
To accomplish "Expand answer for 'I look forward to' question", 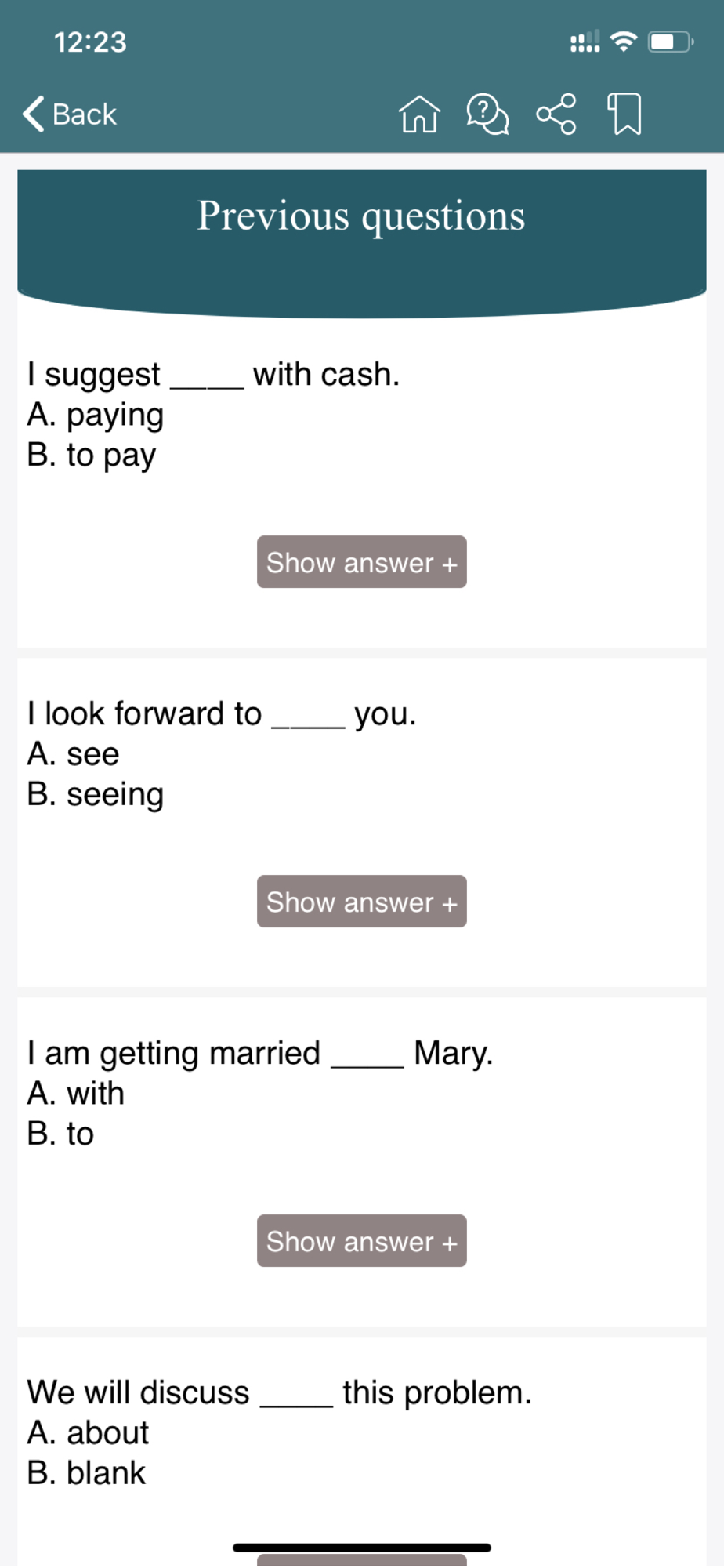I will coord(361,902).
